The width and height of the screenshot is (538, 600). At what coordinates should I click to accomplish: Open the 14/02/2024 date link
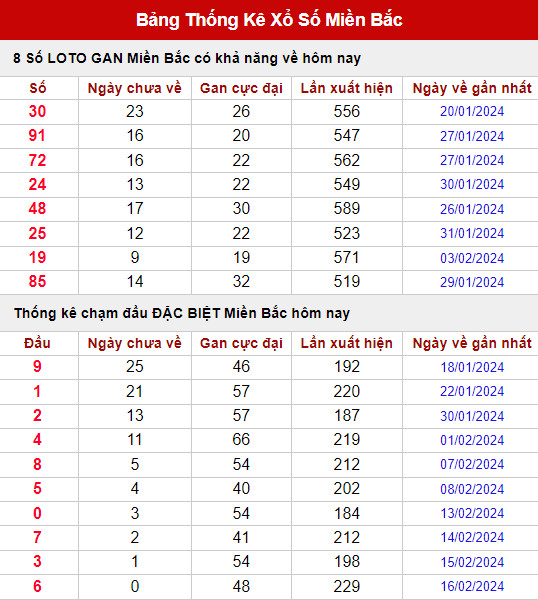click(472, 538)
